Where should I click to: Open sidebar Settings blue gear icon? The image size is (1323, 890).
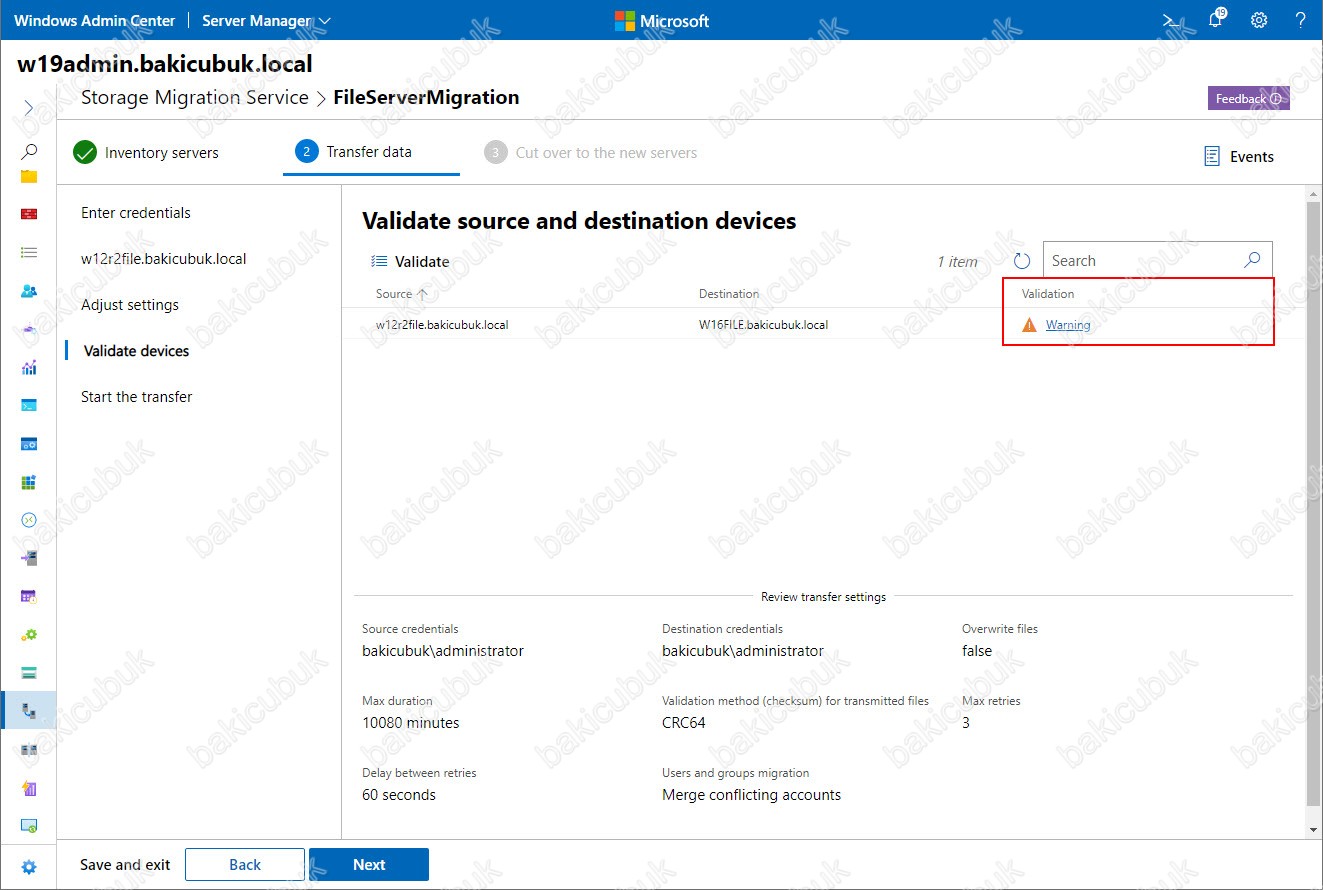point(29,867)
